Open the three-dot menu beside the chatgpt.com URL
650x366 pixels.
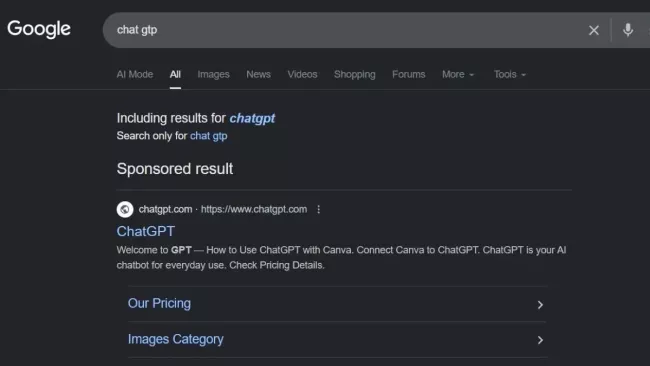click(x=318, y=209)
